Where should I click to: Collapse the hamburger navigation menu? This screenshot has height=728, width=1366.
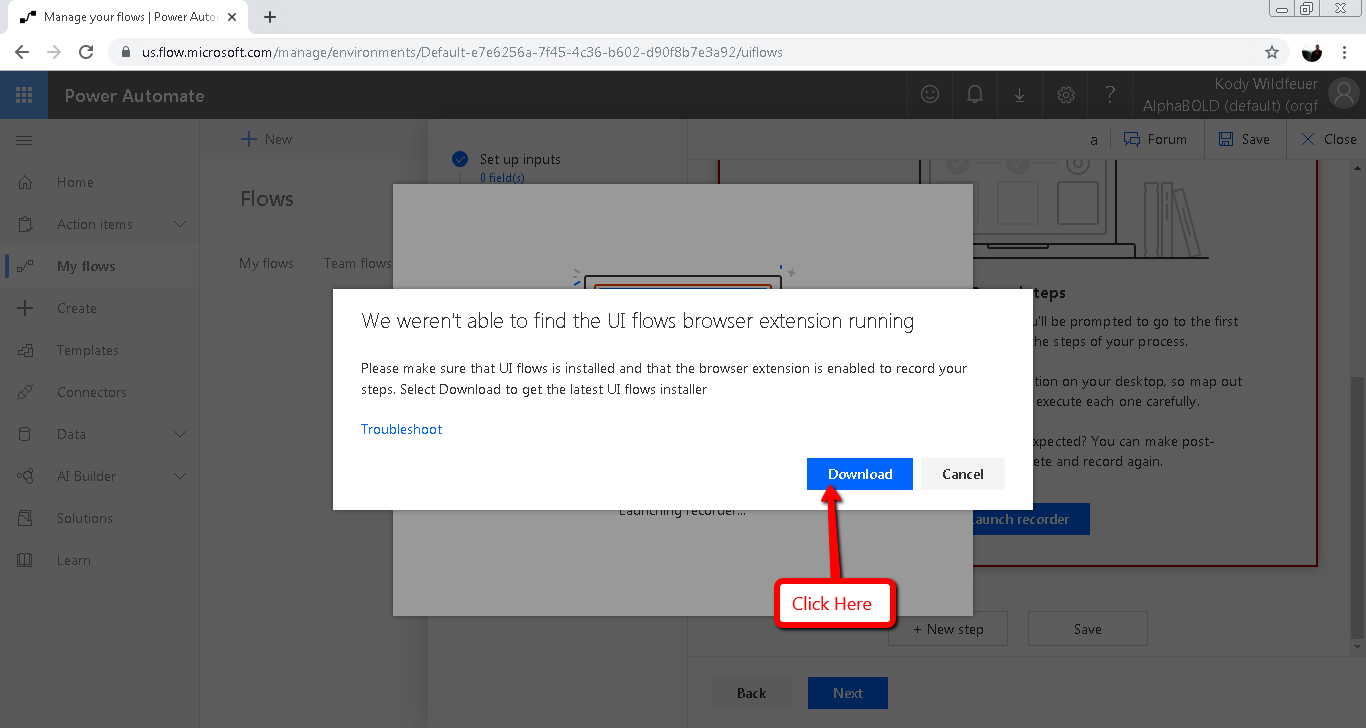pos(24,140)
